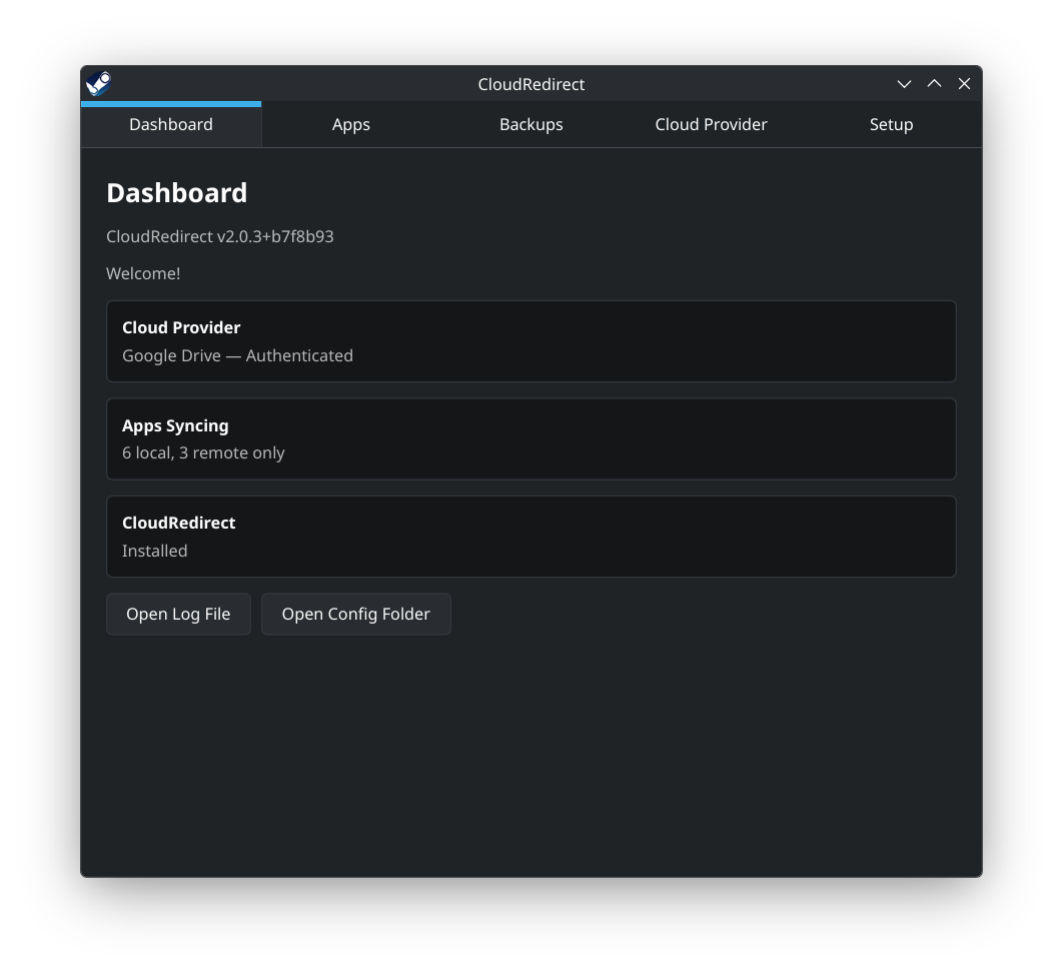Click the Open Config Folder button

coord(356,614)
